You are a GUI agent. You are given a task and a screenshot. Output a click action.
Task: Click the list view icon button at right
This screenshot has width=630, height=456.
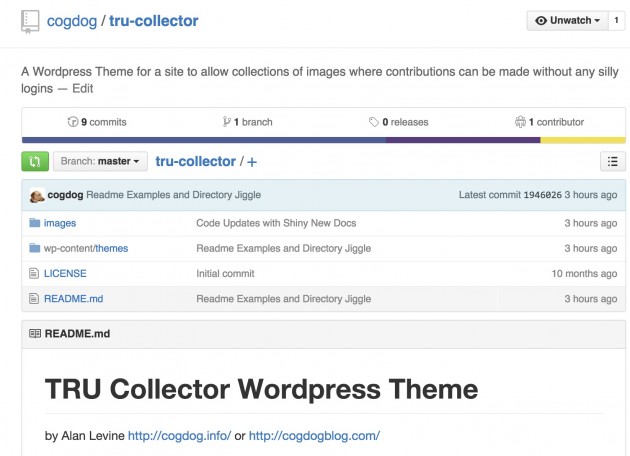coord(613,162)
